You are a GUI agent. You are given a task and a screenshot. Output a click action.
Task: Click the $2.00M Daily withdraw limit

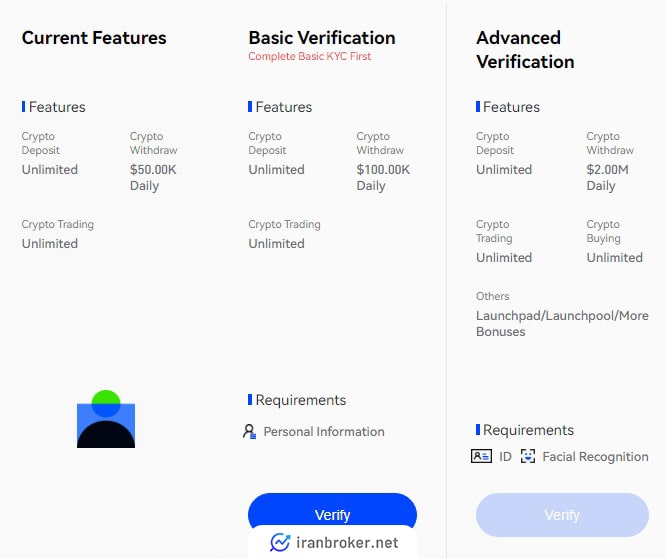coord(607,178)
